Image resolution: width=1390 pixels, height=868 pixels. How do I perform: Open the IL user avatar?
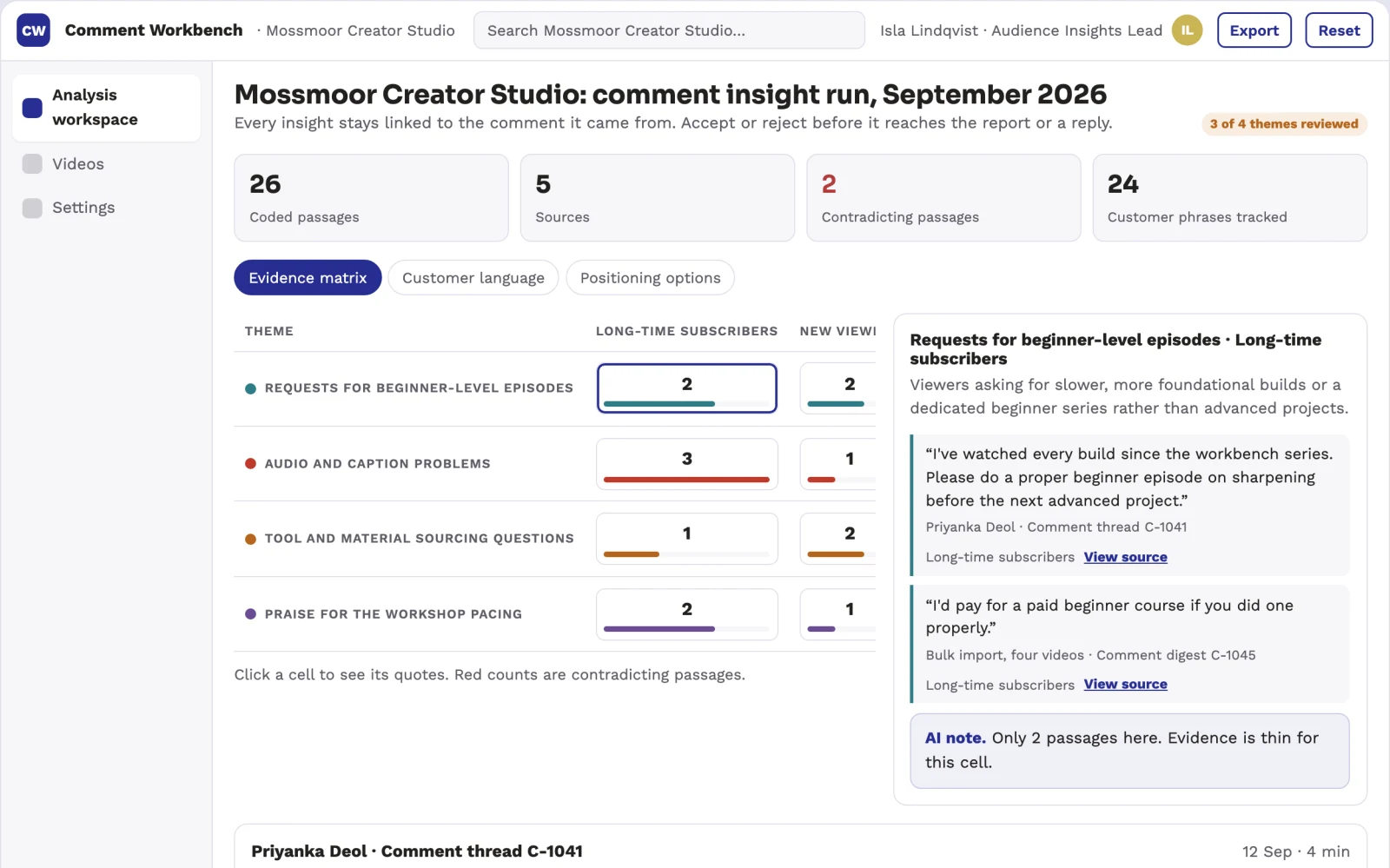pyautogui.click(x=1187, y=30)
